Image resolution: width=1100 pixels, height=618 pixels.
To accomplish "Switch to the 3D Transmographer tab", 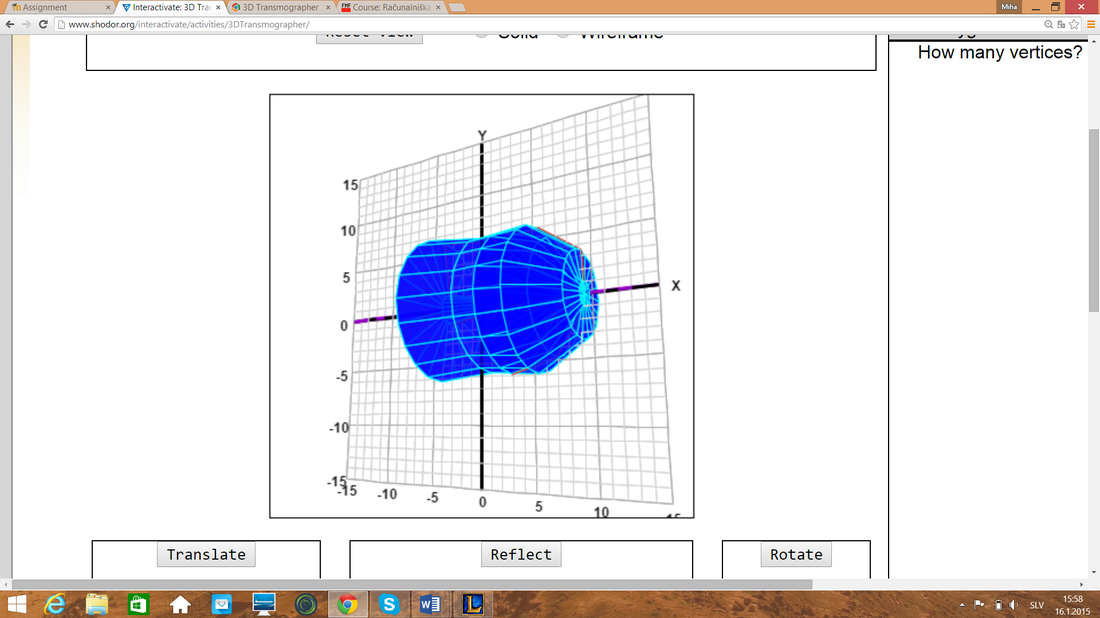I will 280,7.
